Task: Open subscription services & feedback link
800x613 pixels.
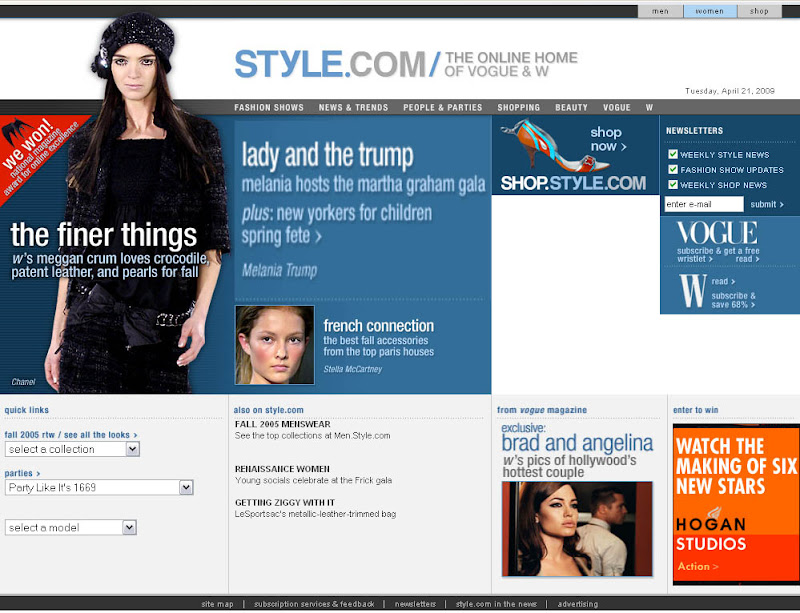Action: point(314,604)
